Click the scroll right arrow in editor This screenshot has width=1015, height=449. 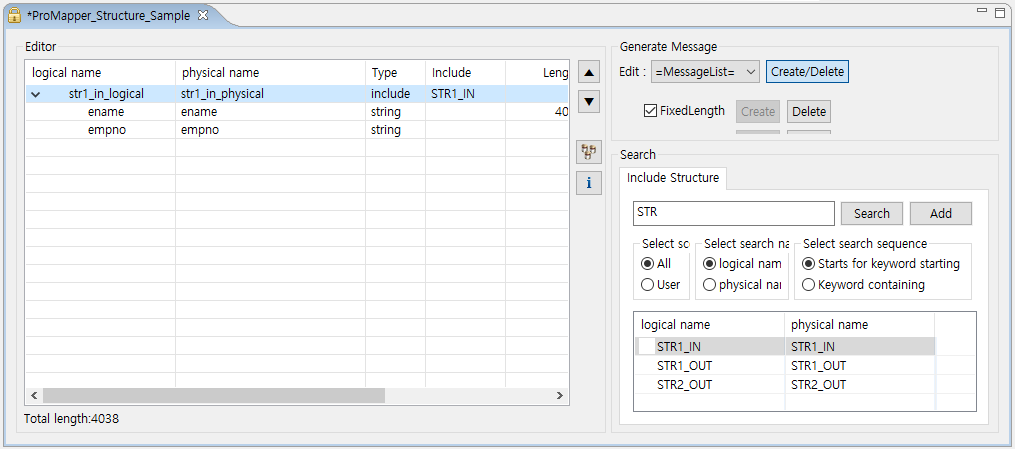pos(561,395)
